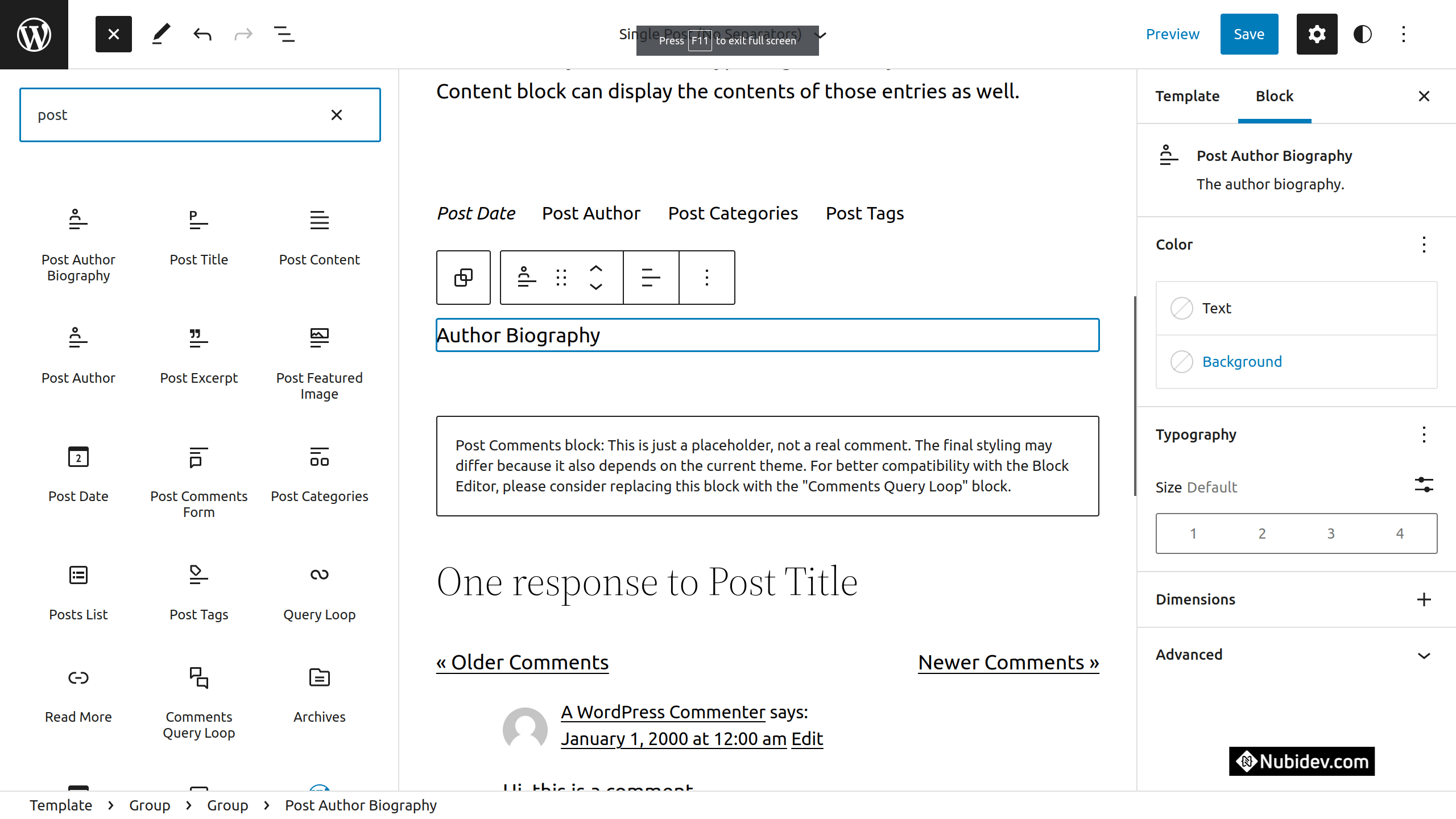Toggle the Styles half-circle panel

[x=1362, y=34]
